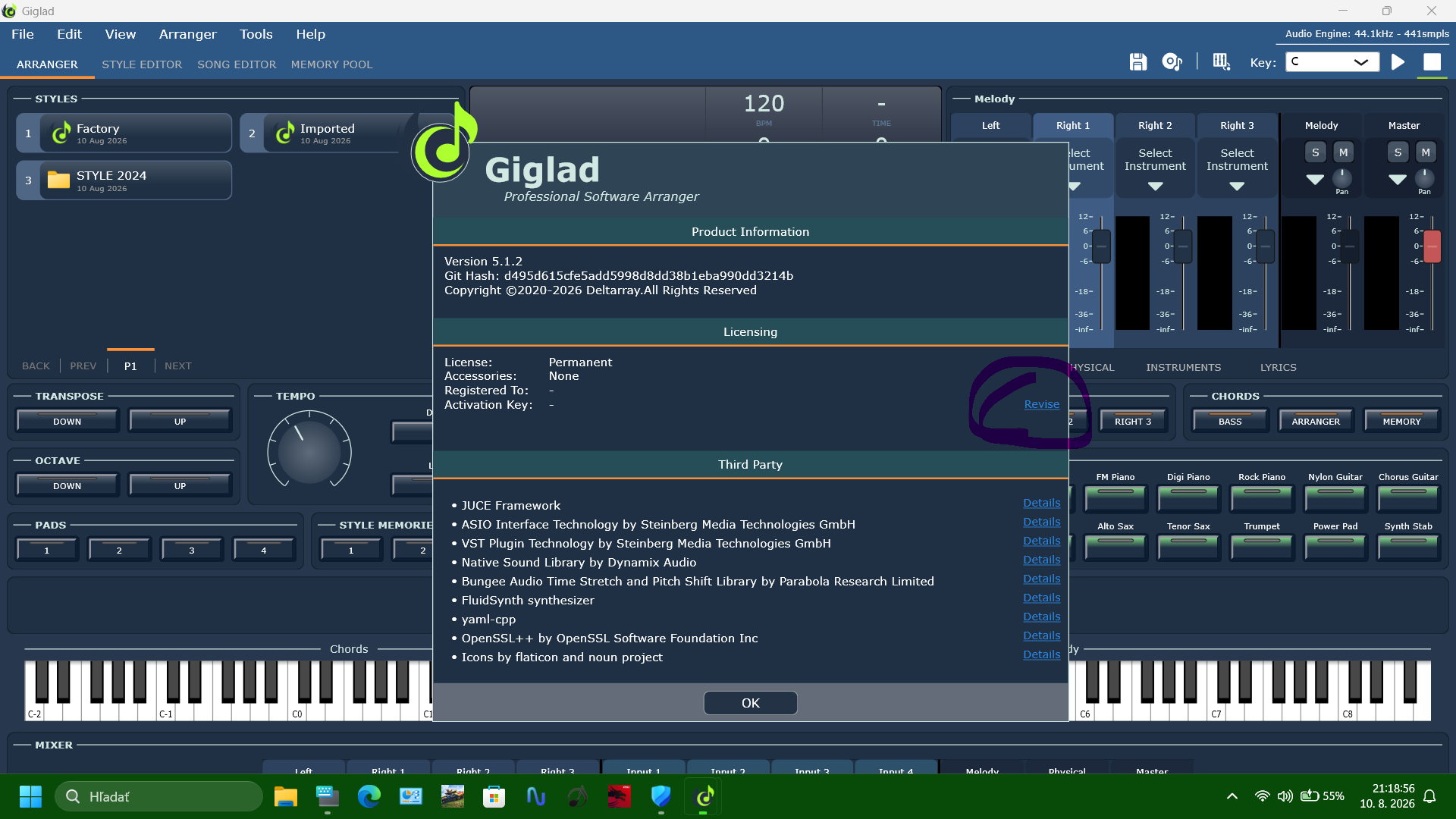Click Transpose UP button
The image size is (1456, 819).
[x=180, y=421]
